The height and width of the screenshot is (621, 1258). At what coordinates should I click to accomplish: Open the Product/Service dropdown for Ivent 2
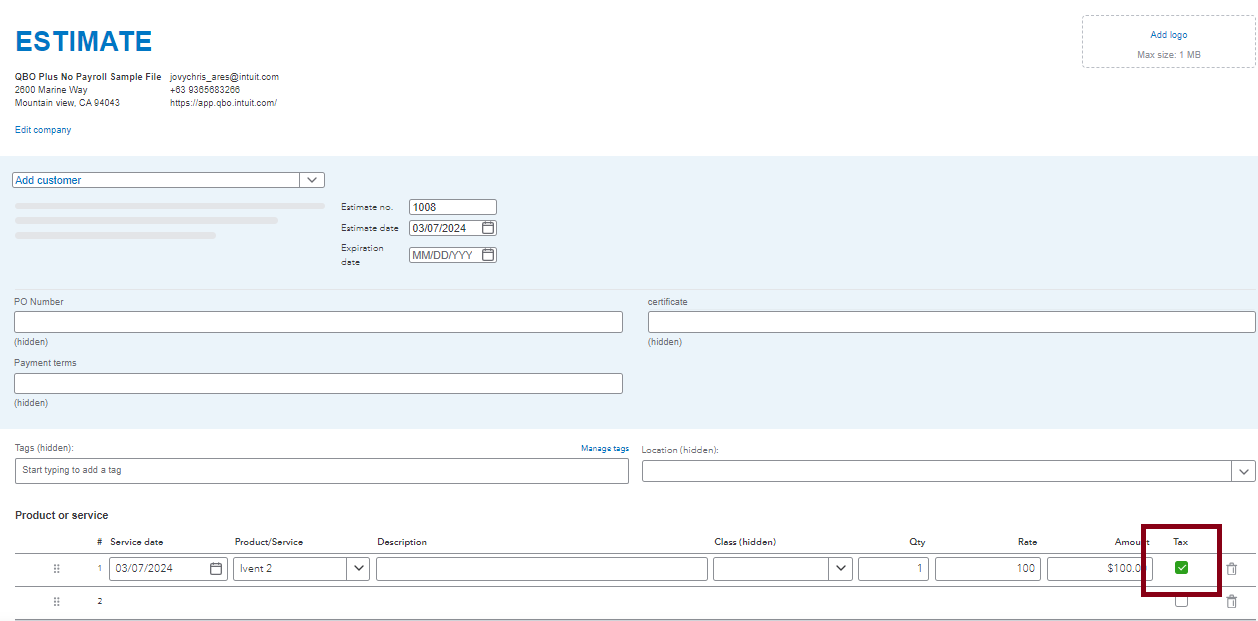(358, 569)
